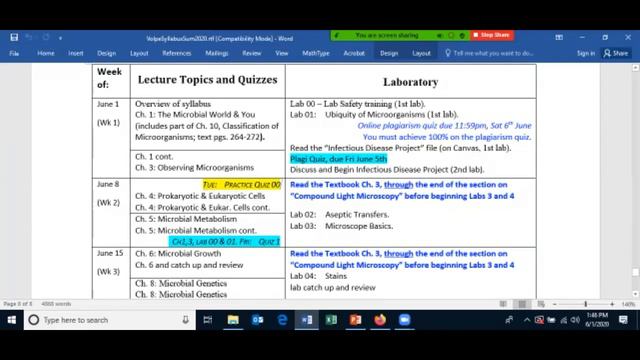Viewport: 640px width, 360px height.
Task: Open File Explorer from taskbar
Action: [233, 320]
